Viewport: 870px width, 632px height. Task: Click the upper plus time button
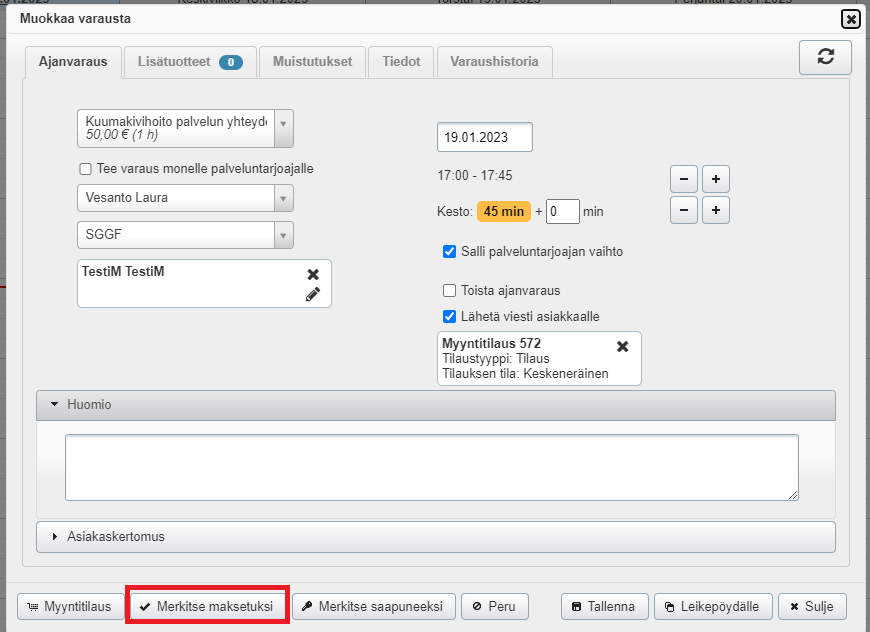(x=716, y=180)
